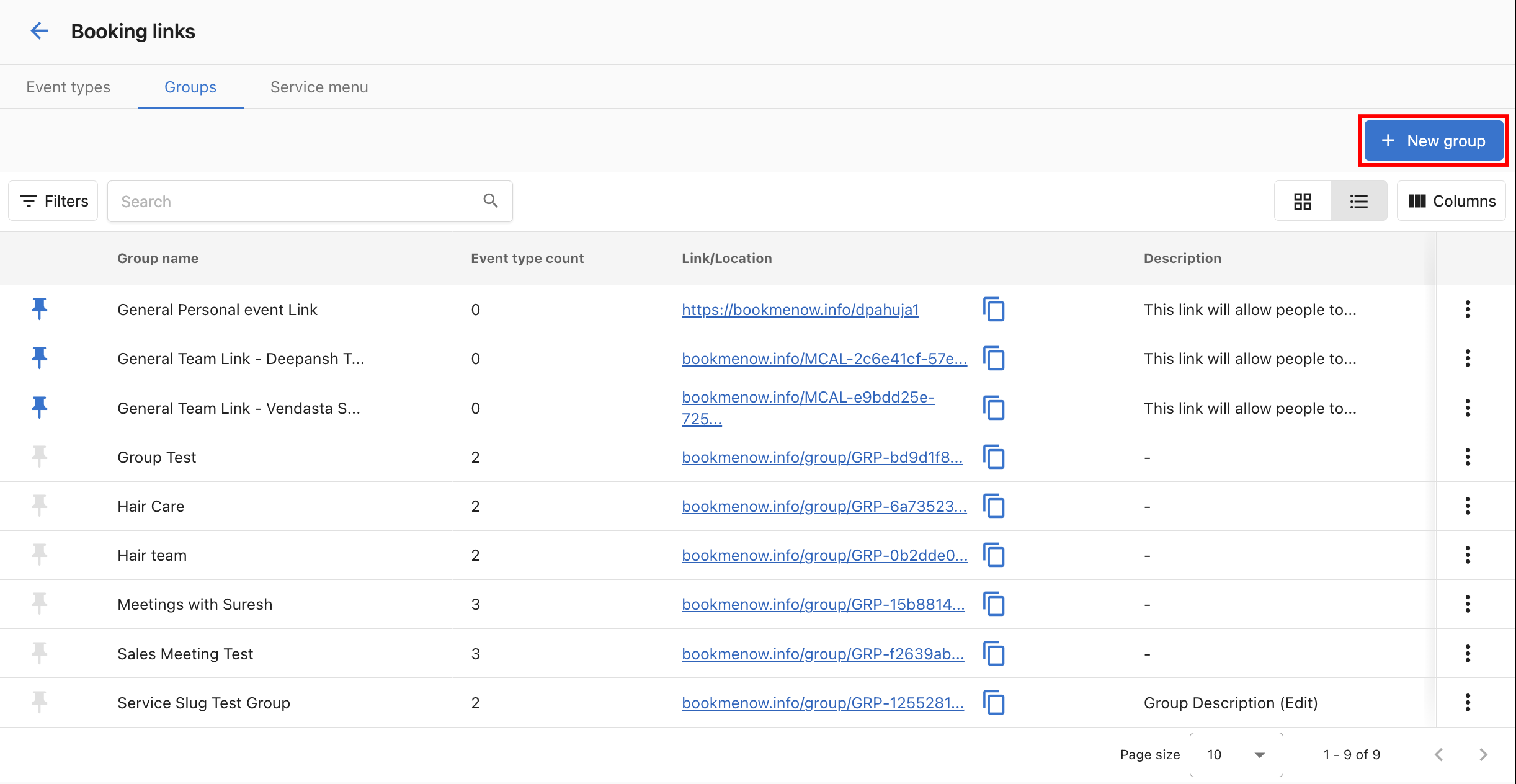Click inside the Search field
1516x784 pixels.
(x=279, y=201)
